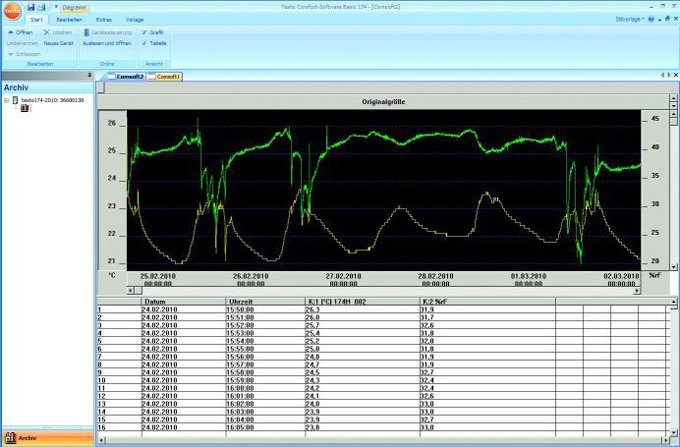Toggle the Grafik view checkbox

tap(152, 33)
